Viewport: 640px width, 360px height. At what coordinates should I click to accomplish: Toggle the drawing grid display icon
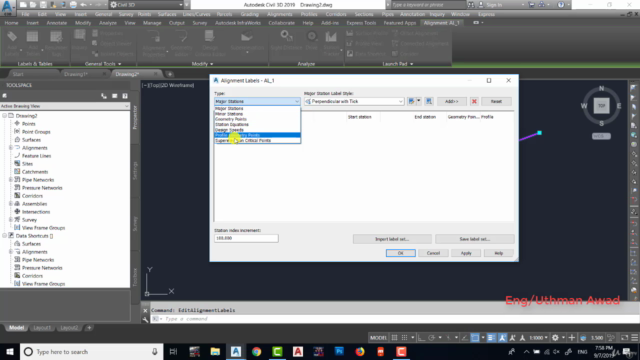tap(394, 338)
